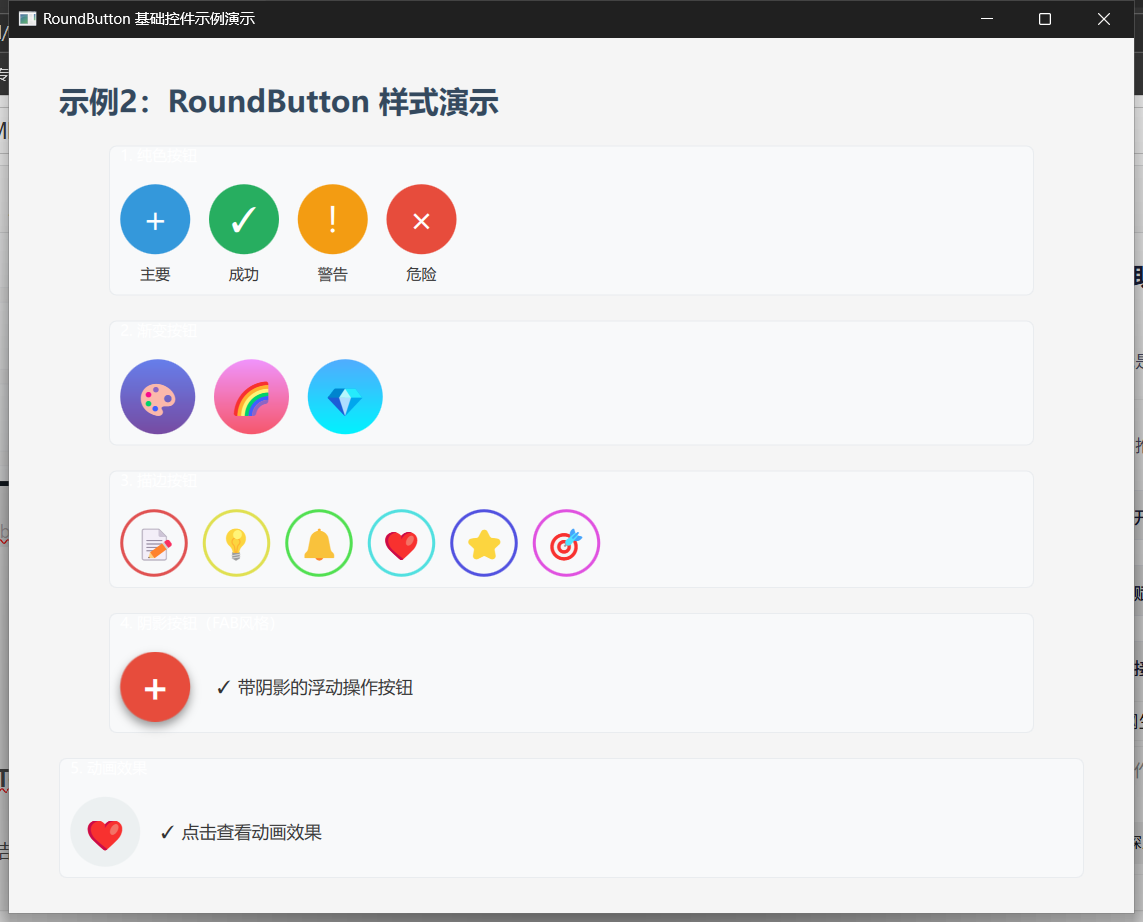This screenshot has width=1143, height=922.
Task: Click the green 成功 checkmark button
Action: tap(243, 219)
